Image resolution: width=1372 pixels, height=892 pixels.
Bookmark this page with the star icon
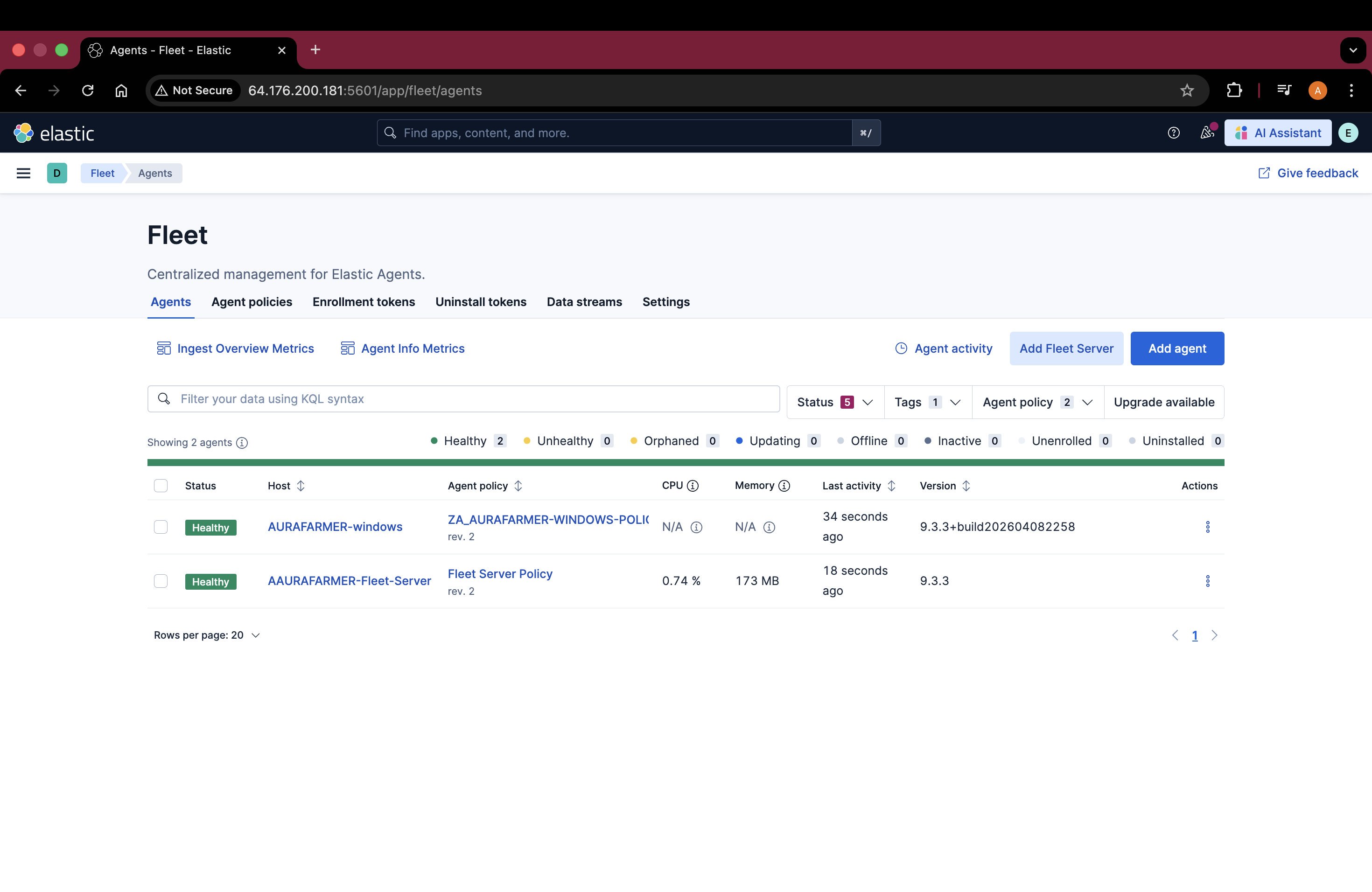coord(1187,91)
